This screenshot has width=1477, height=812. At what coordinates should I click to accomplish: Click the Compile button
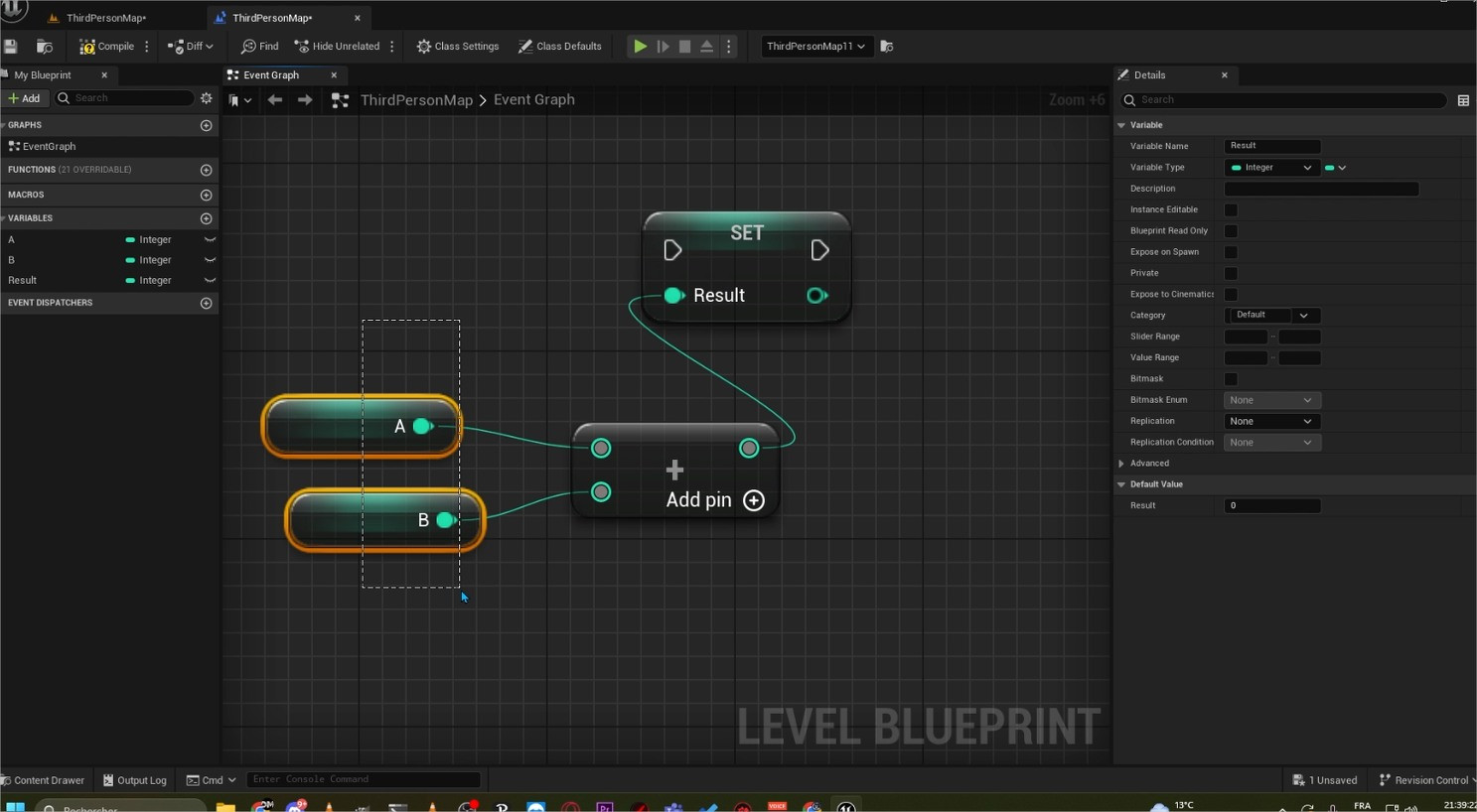coord(107,47)
